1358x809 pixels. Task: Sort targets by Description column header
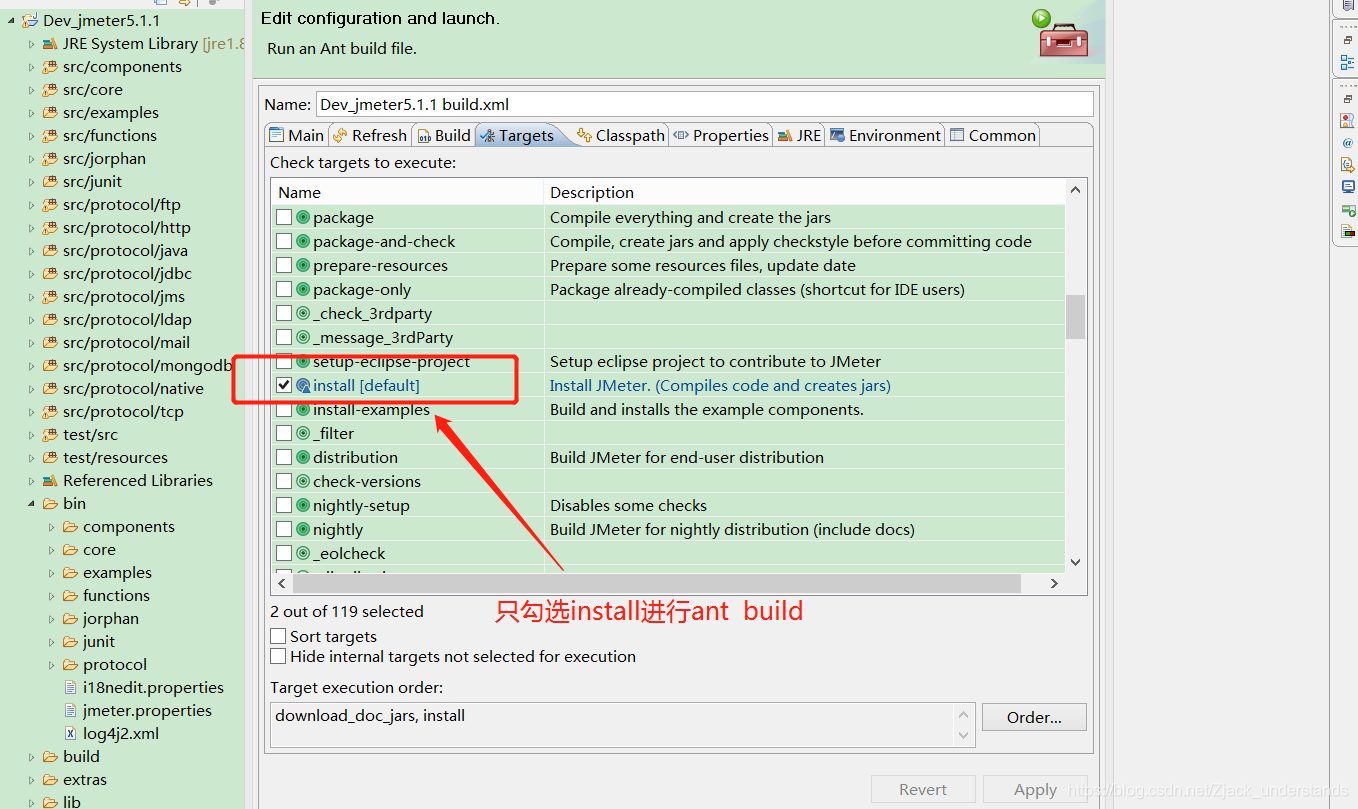coord(804,192)
